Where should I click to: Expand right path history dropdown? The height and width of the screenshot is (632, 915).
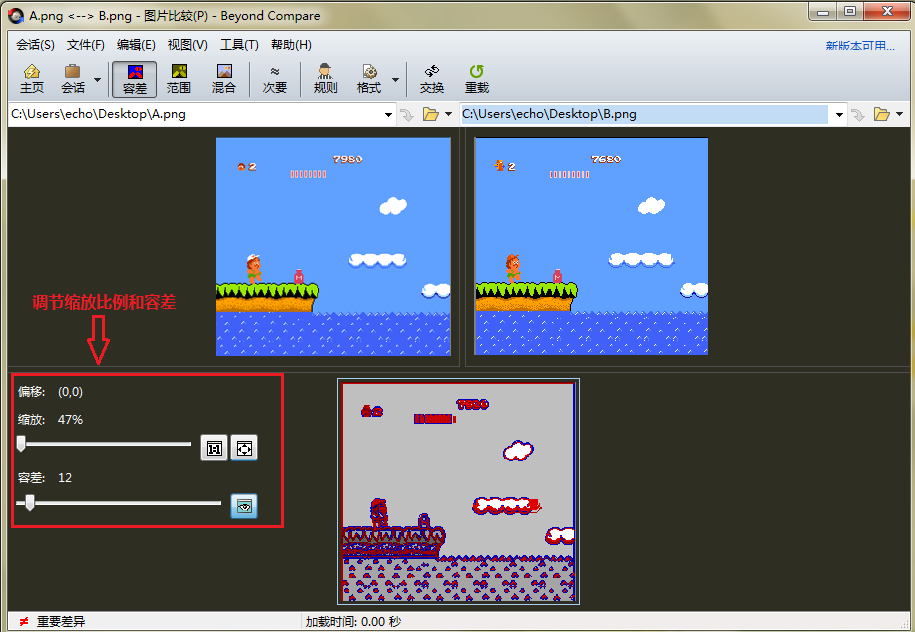(839, 114)
